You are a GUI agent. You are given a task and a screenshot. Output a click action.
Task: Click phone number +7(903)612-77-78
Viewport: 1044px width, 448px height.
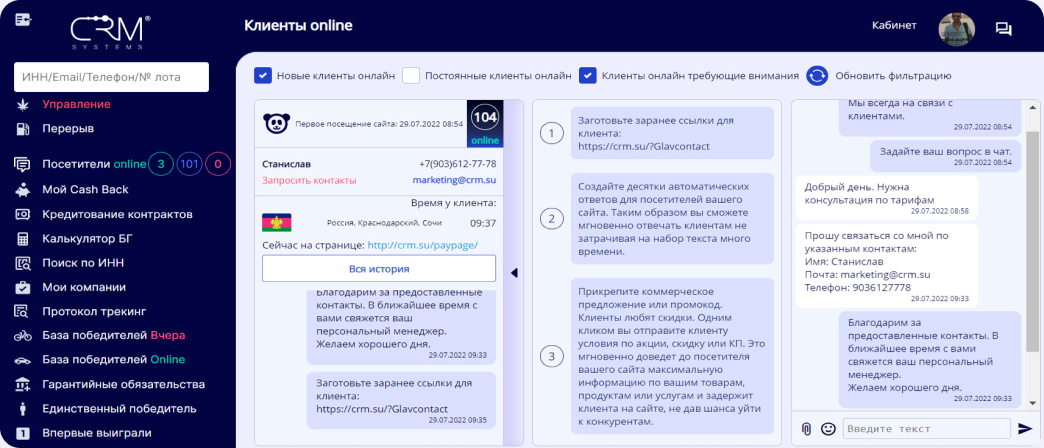coord(457,164)
